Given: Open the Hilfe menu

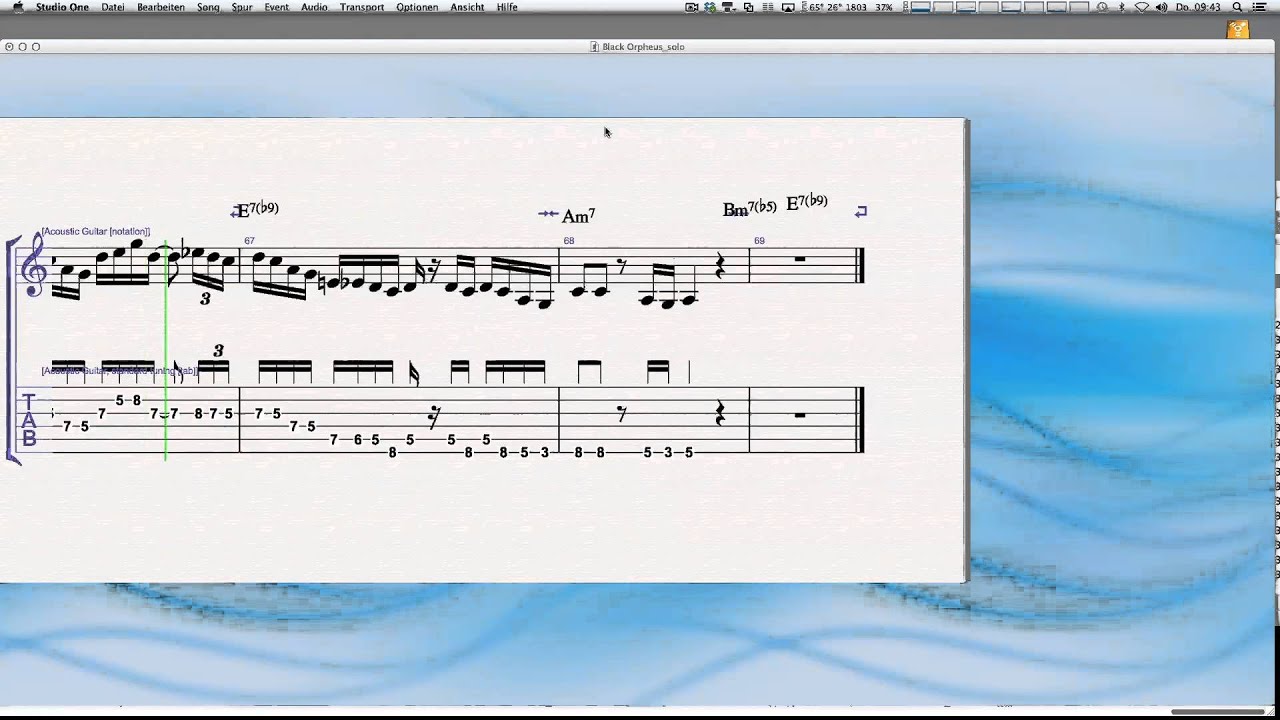Looking at the screenshot, I should [507, 7].
